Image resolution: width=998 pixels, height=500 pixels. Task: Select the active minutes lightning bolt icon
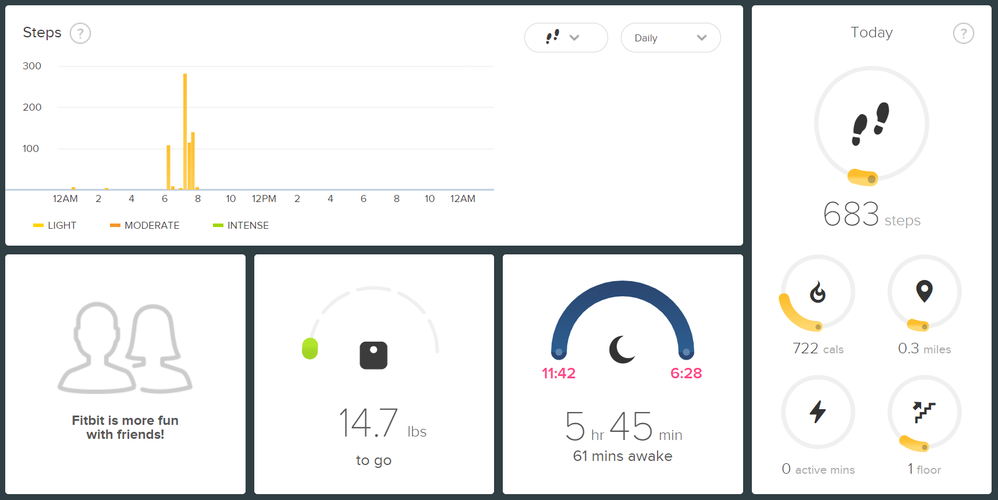click(x=818, y=412)
